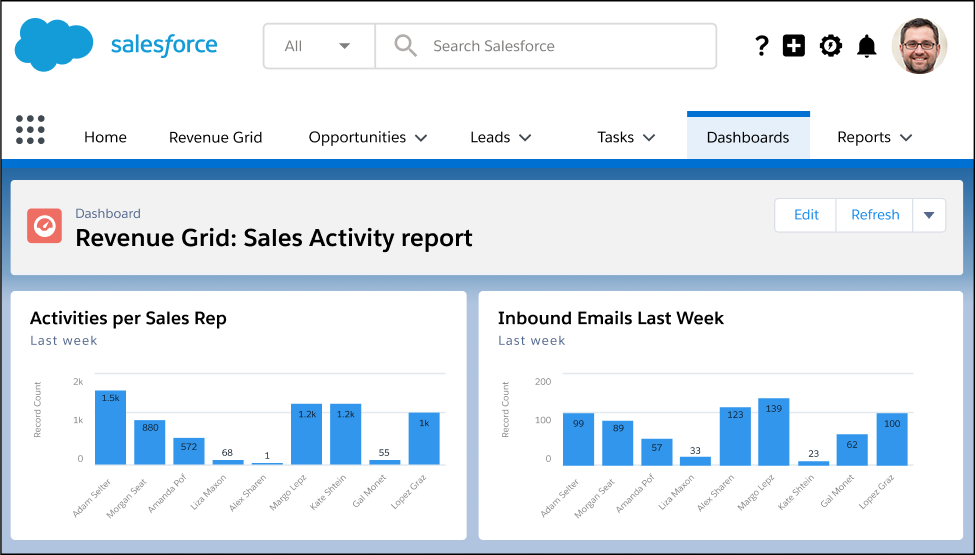Click the value label 23 in emails chart

[x=814, y=454]
